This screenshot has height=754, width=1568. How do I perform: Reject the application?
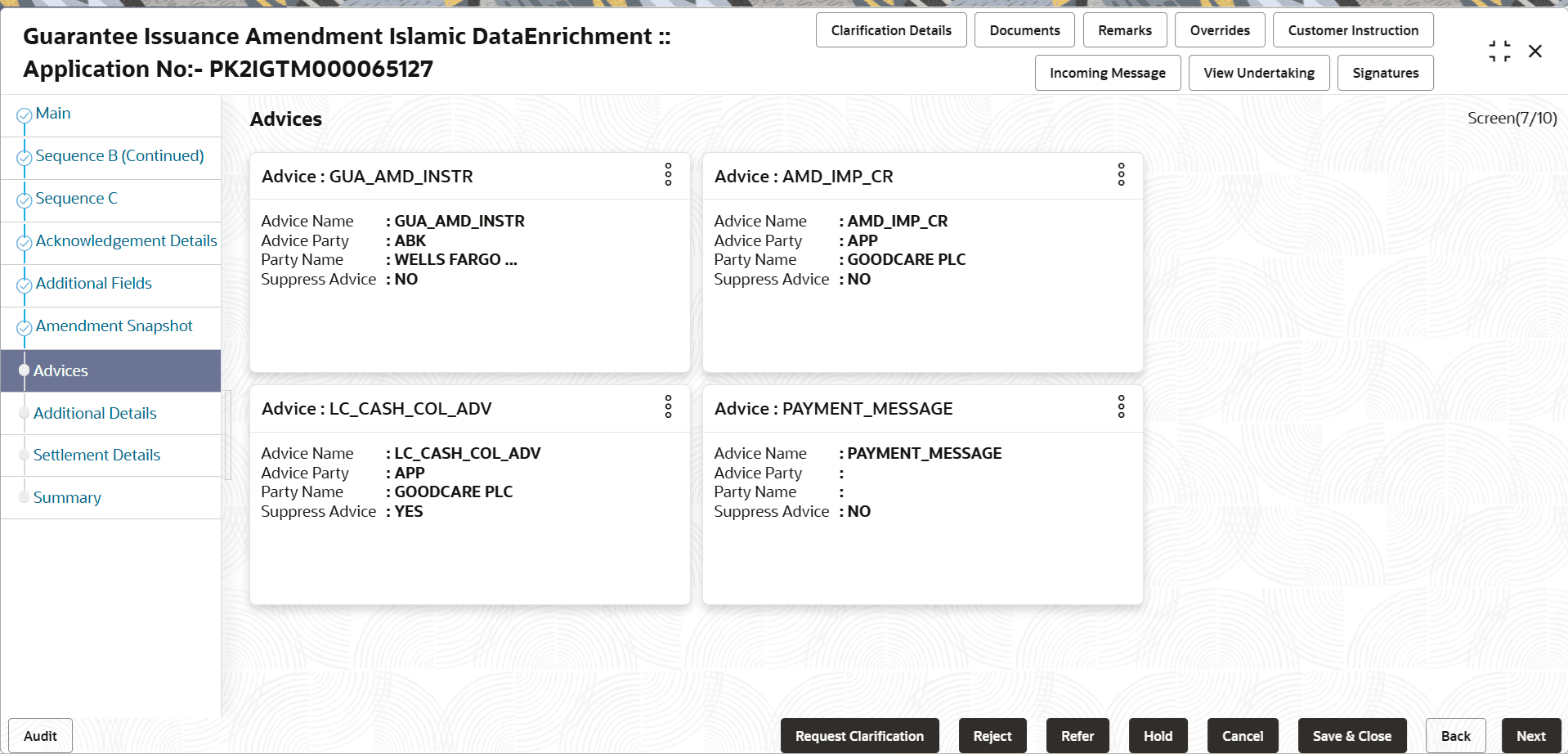(x=992, y=736)
